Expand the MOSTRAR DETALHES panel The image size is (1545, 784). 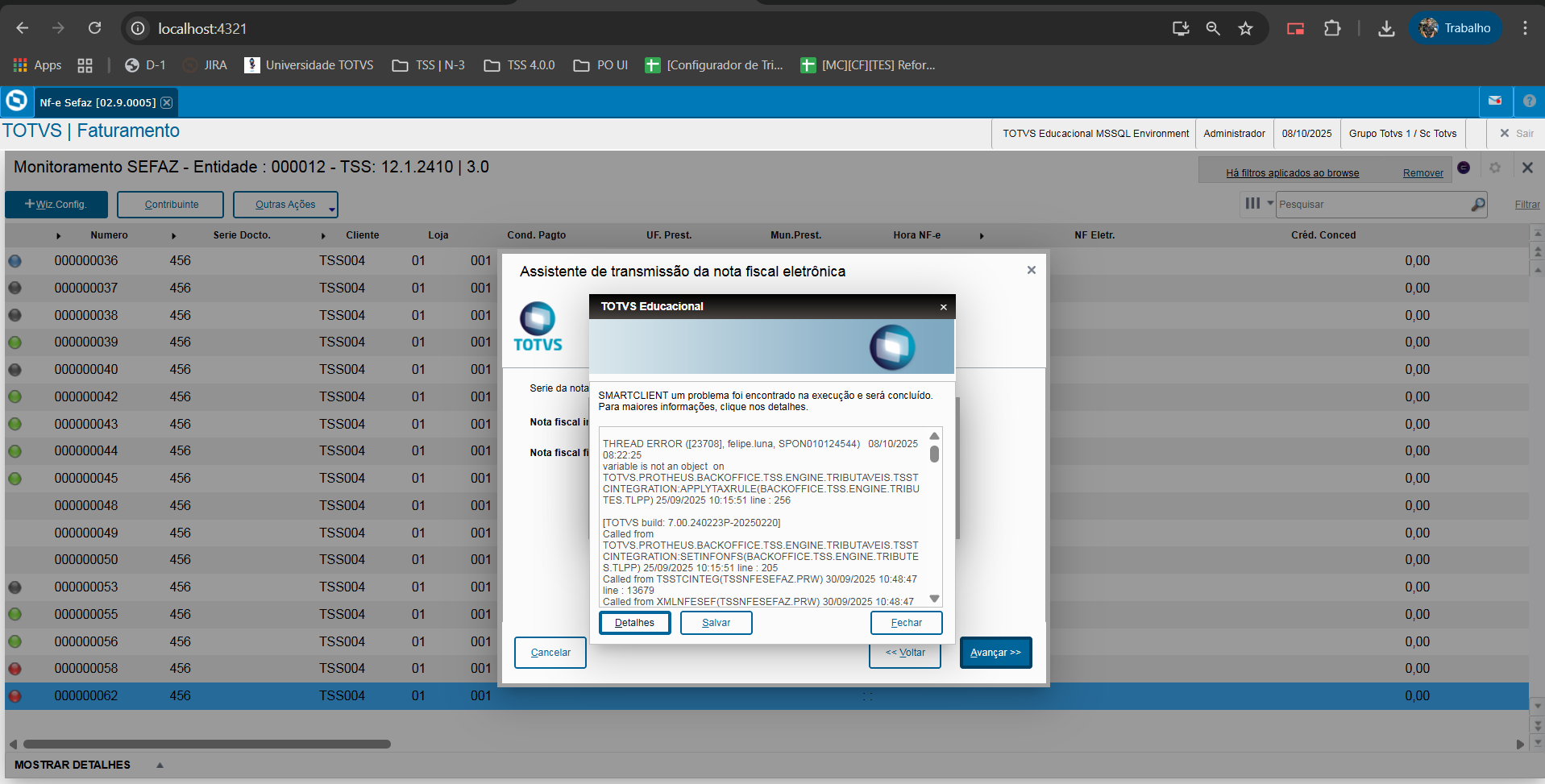coord(89,765)
